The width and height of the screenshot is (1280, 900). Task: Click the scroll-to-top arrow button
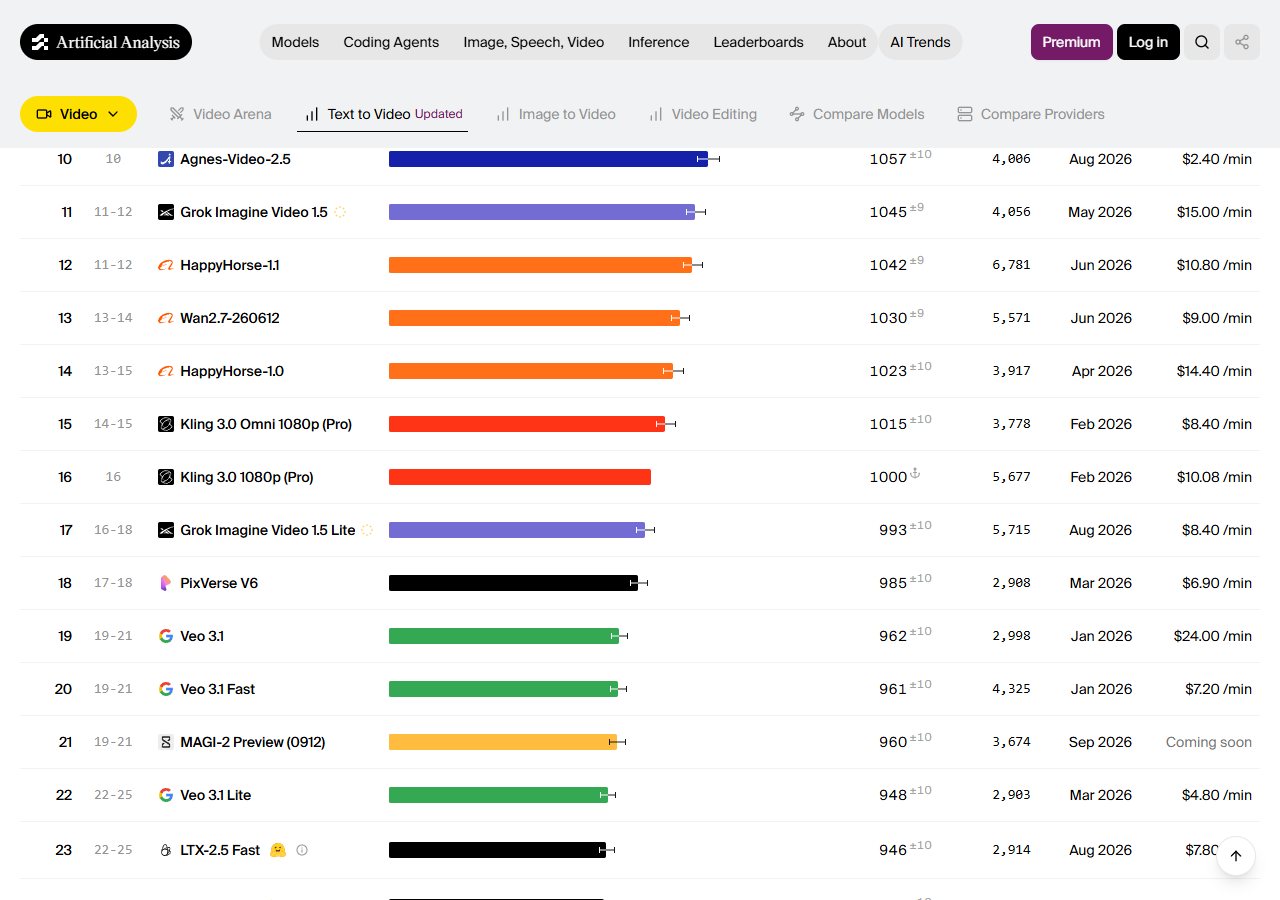pos(1236,856)
